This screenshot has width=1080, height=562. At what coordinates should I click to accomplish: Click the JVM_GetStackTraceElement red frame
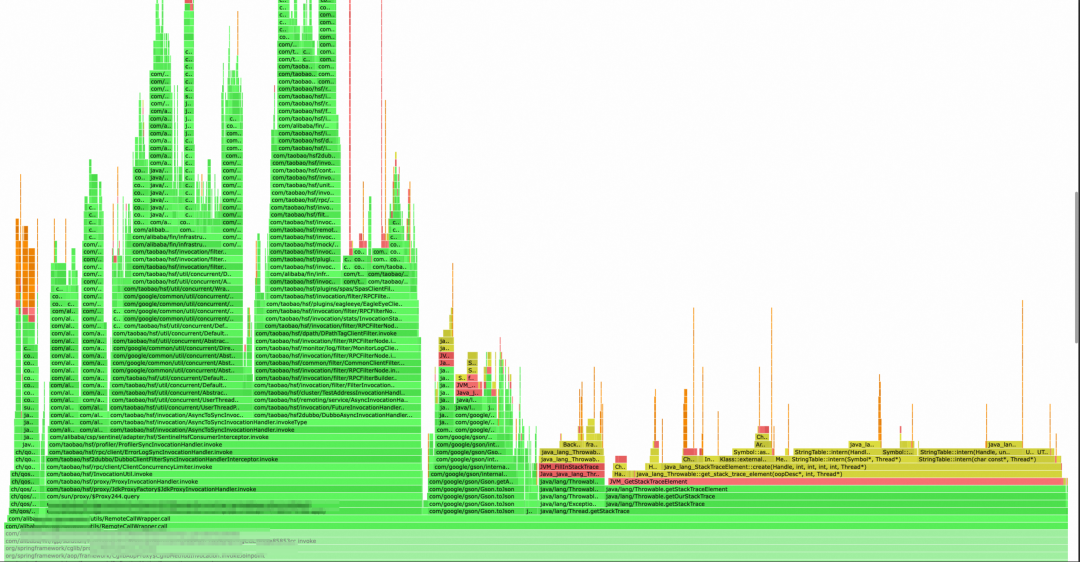tap(836, 481)
